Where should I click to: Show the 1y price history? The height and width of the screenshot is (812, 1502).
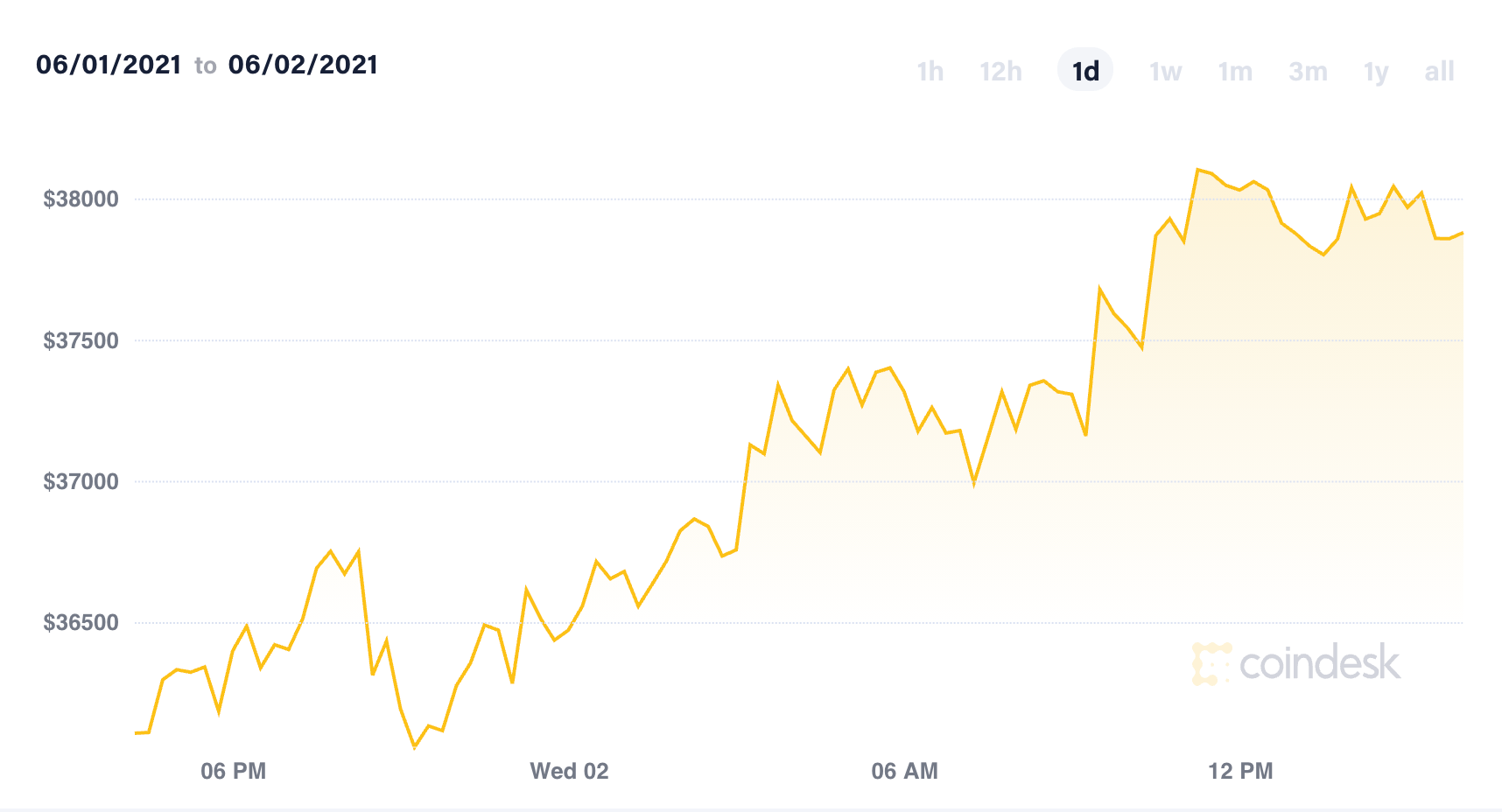(x=1376, y=71)
